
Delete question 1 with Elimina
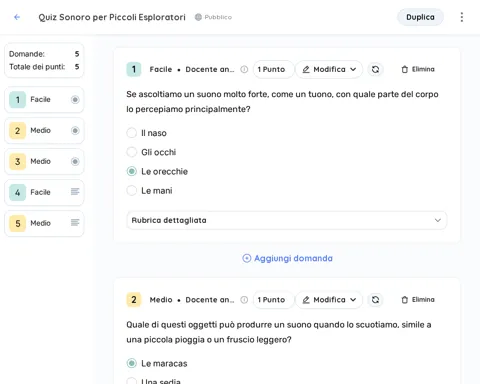pos(418,69)
